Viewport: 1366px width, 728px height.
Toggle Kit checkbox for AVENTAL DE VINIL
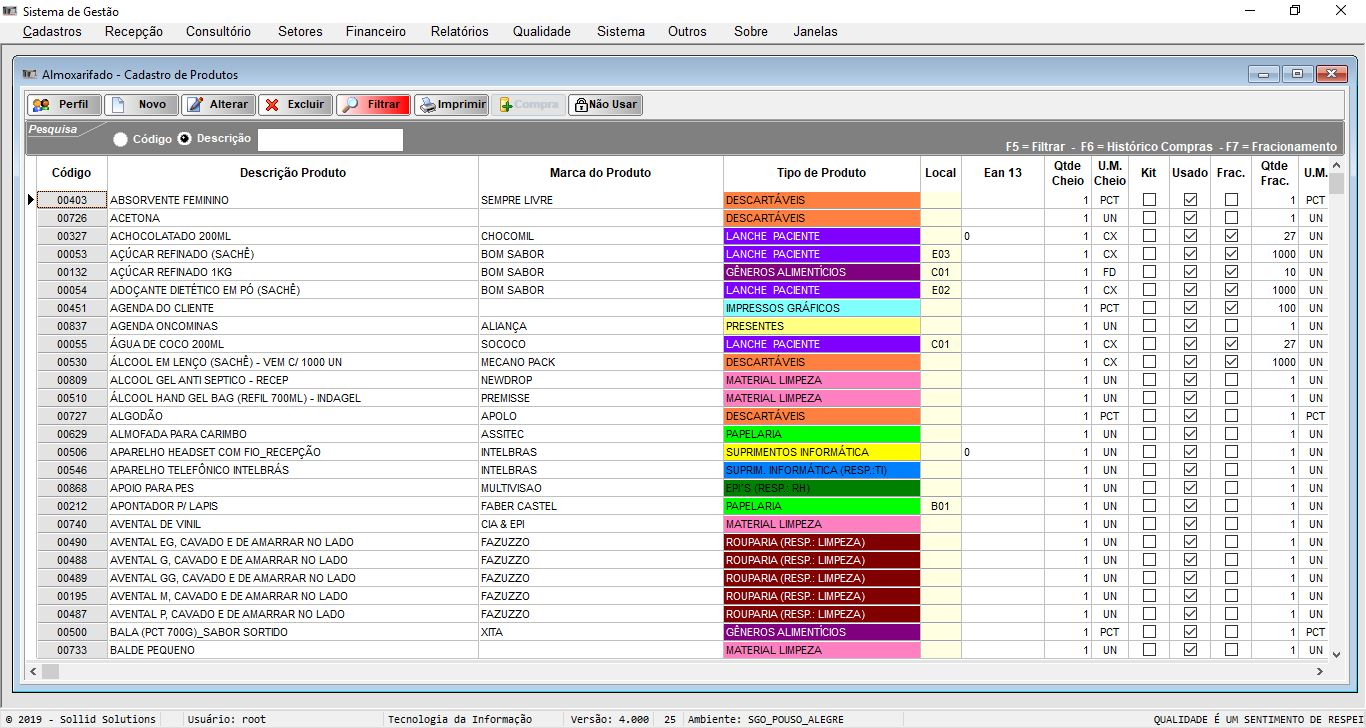[1149, 524]
